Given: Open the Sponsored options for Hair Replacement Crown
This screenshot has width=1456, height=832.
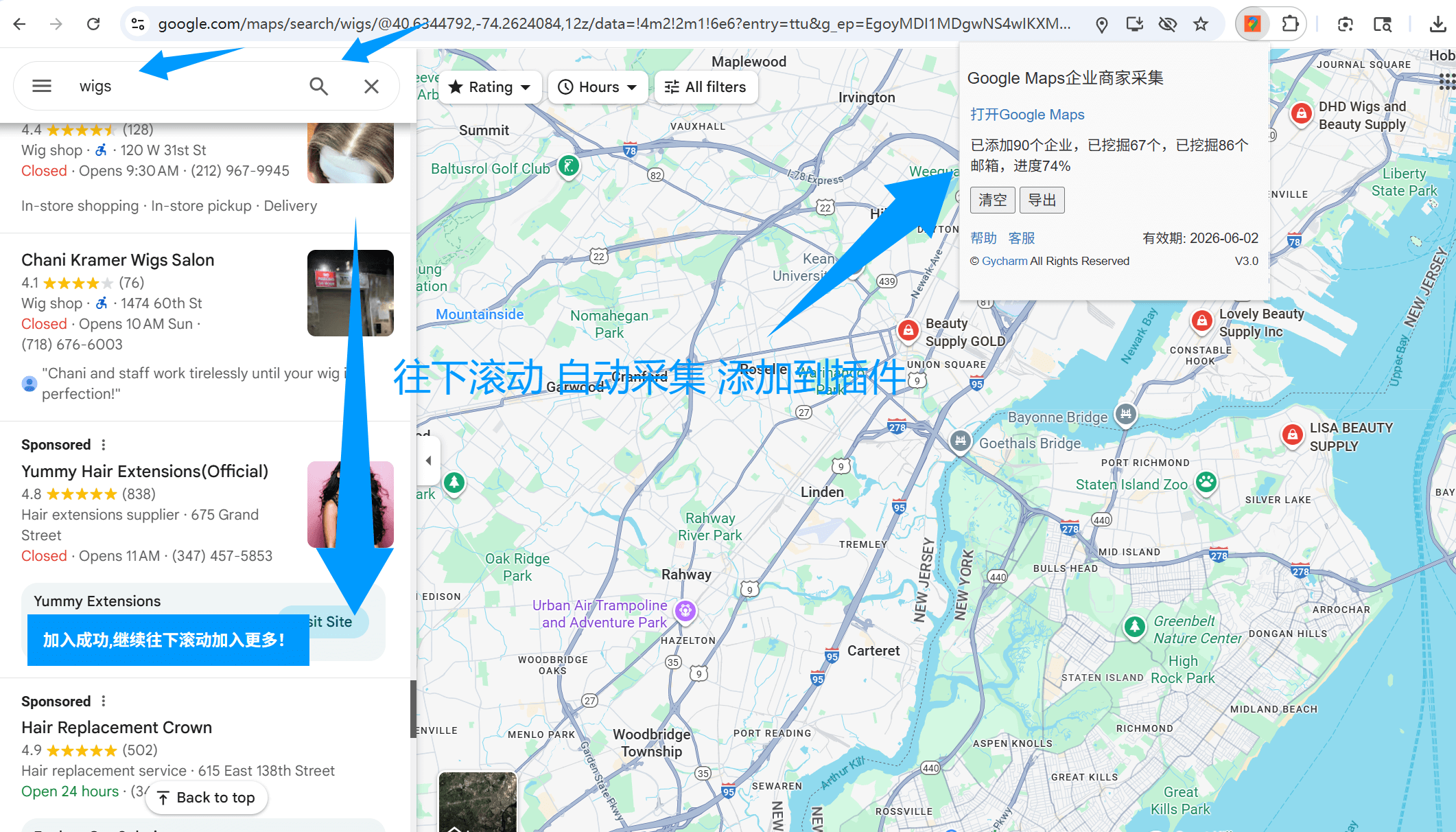Looking at the screenshot, I should coord(104,701).
